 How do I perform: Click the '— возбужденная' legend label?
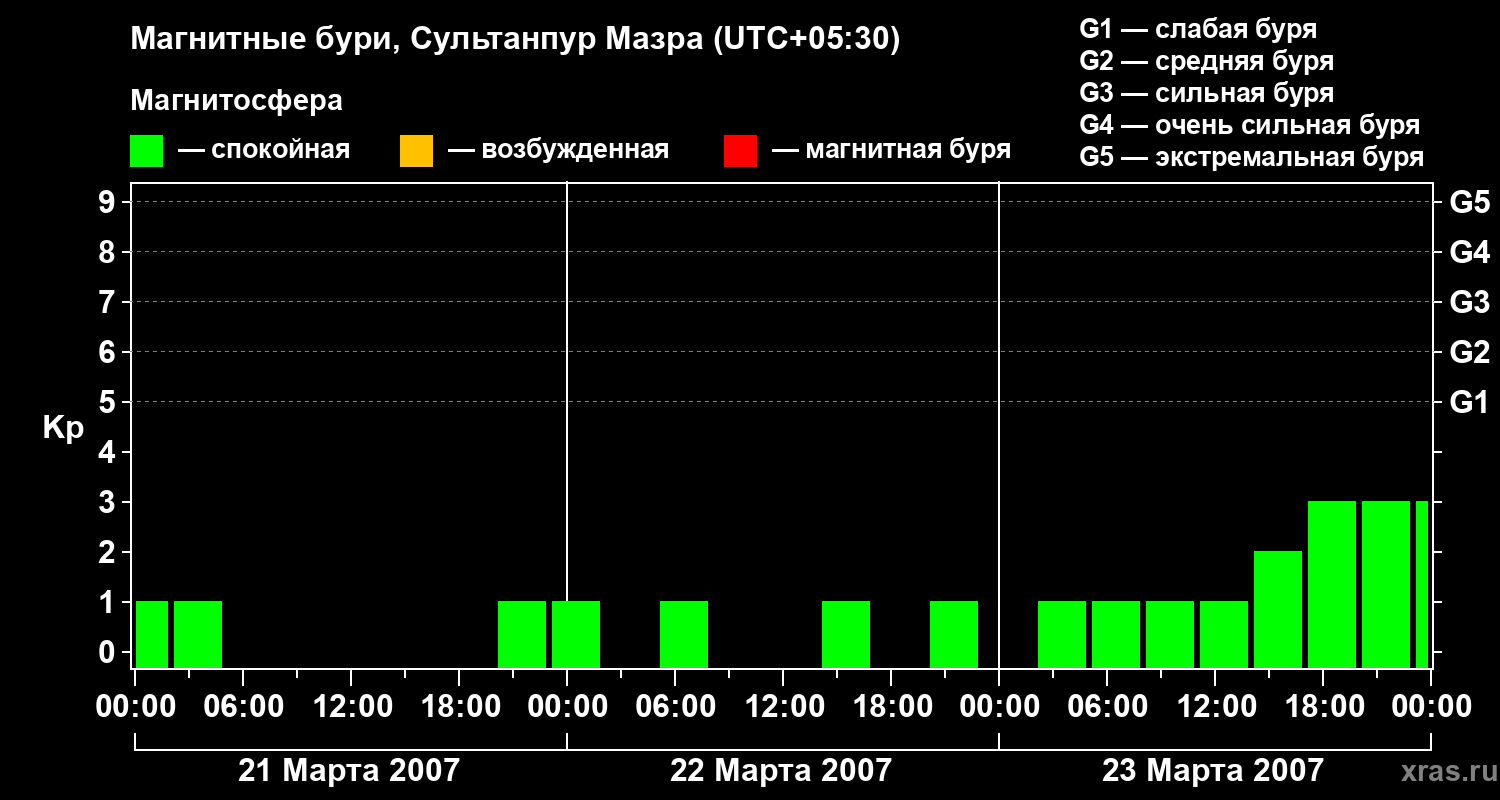point(558,150)
